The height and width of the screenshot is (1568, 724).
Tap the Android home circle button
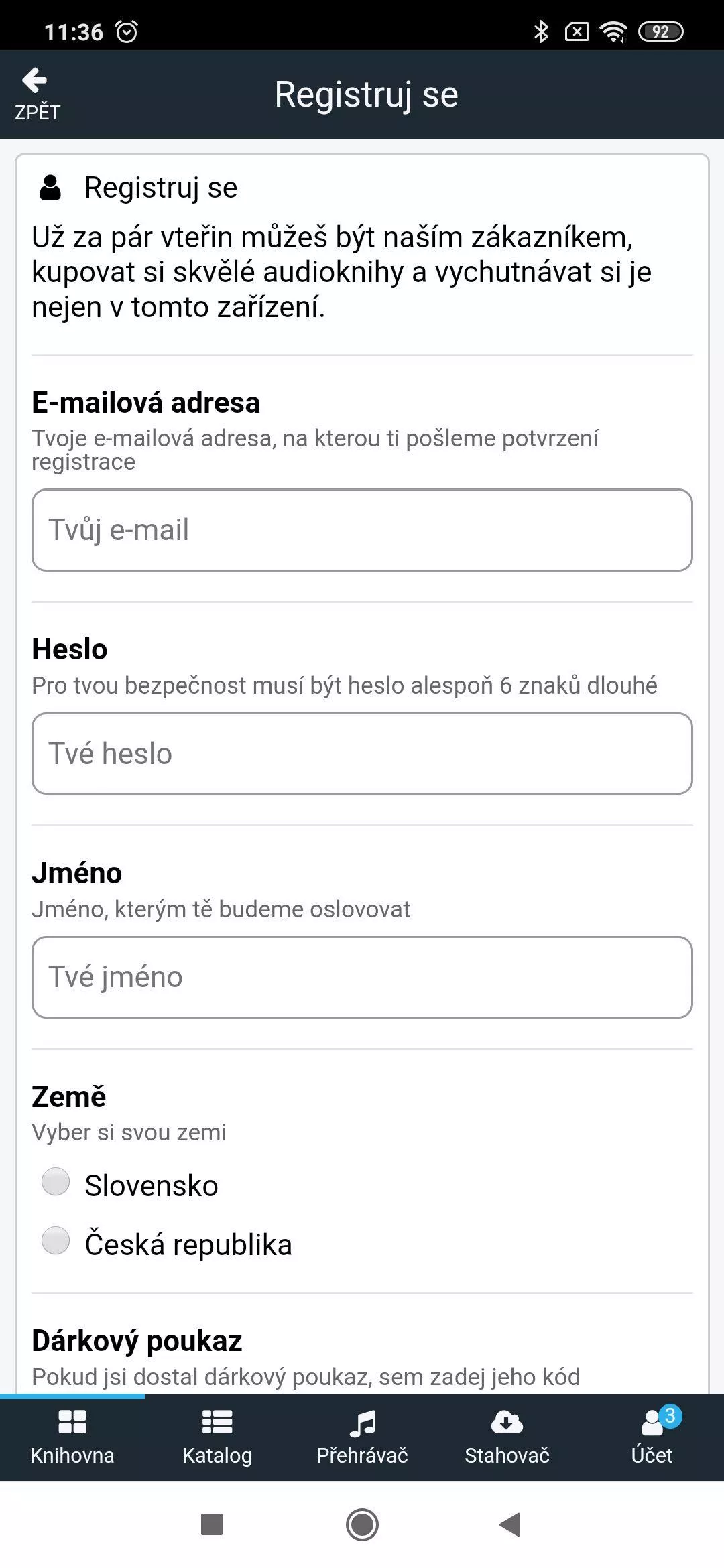tap(362, 1524)
